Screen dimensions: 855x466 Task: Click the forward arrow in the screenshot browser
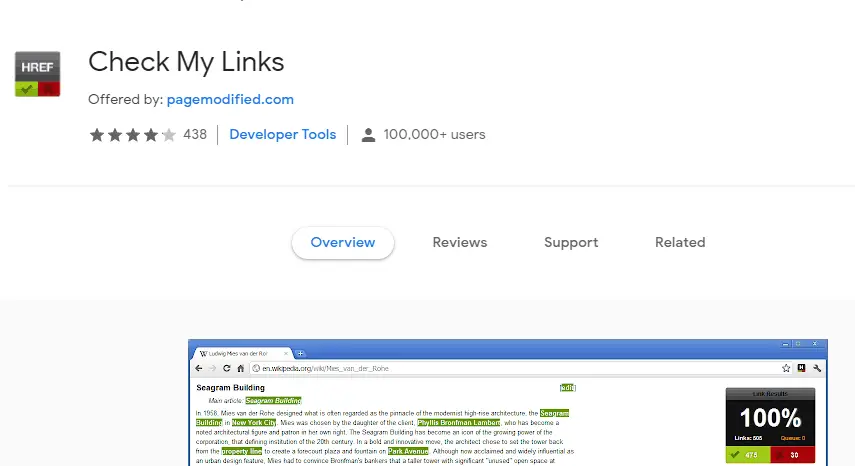213,368
